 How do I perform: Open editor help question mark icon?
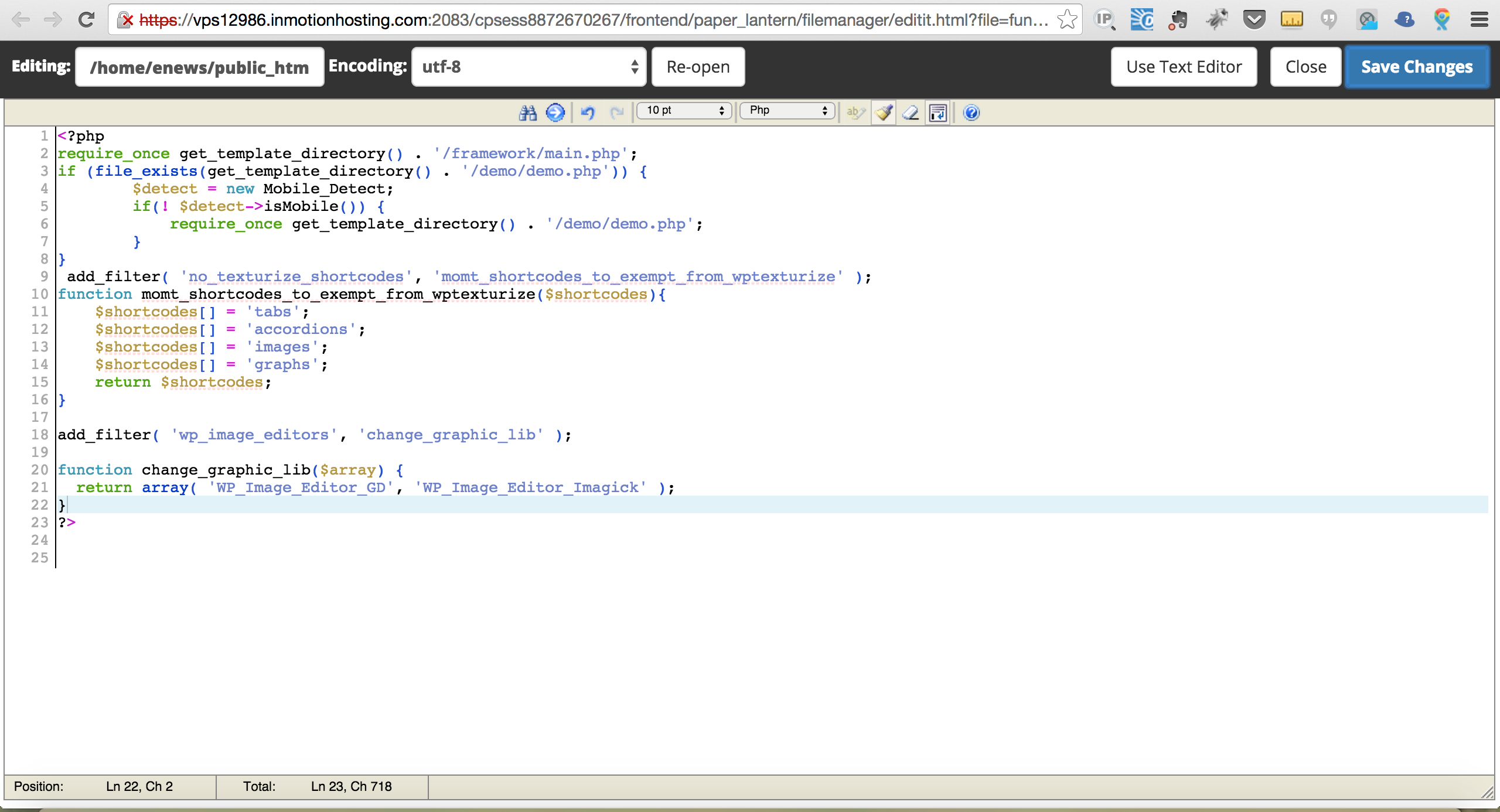[971, 112]
